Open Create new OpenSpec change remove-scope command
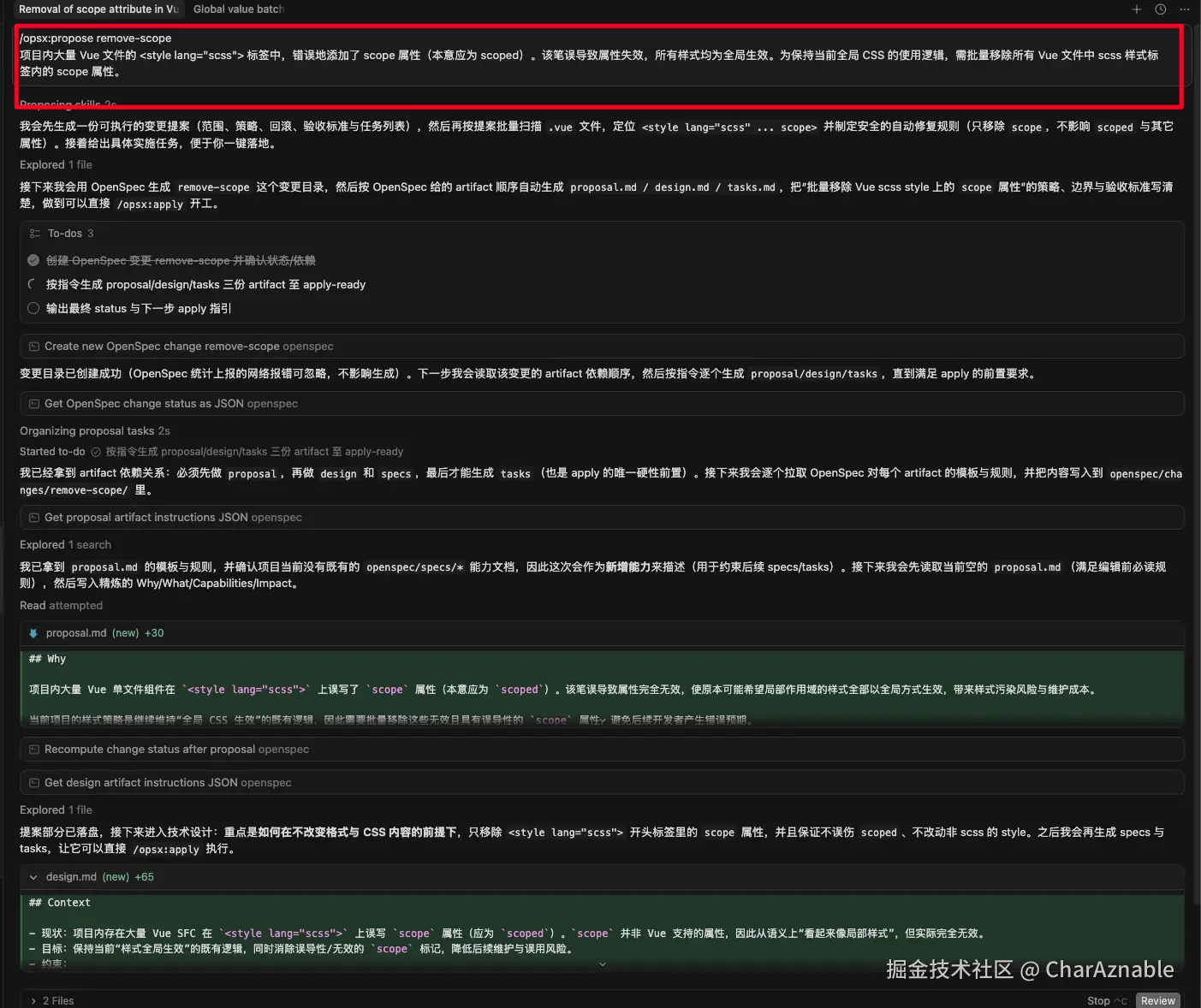1201x1008 pixels. click(602, 347)
